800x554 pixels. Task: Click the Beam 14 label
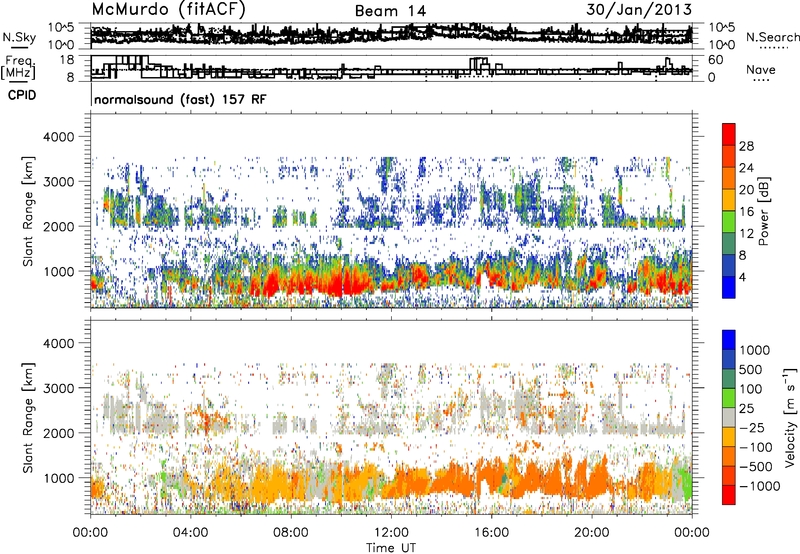point(391,11)
